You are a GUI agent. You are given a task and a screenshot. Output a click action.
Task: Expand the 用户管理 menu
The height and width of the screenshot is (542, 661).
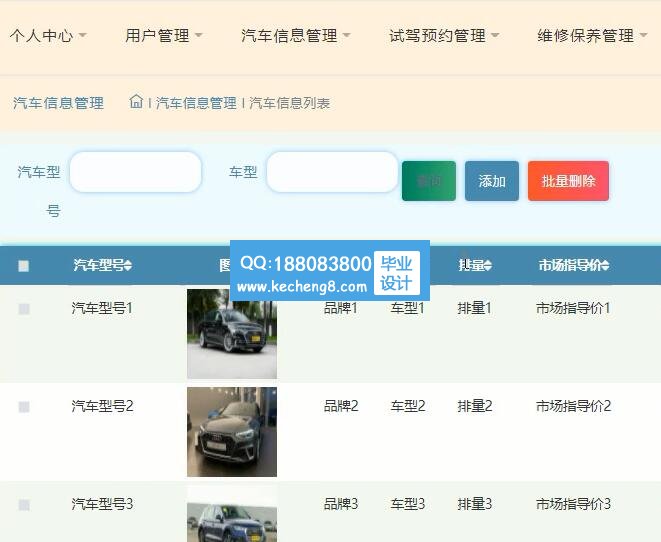click(x=164, y=35)
